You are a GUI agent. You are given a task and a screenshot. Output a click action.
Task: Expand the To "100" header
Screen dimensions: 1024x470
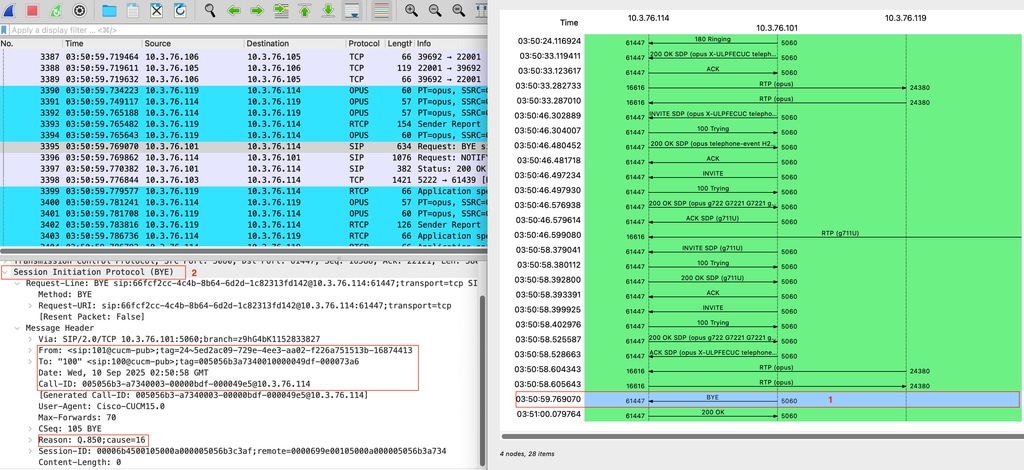point(31,361)
